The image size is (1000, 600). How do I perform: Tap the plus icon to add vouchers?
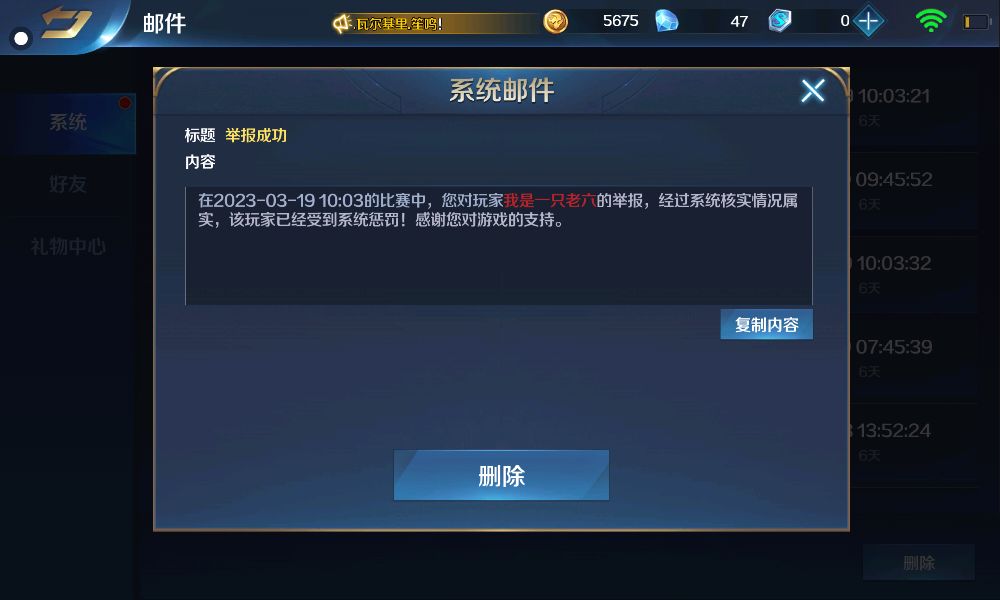click(x=869, y=22)
